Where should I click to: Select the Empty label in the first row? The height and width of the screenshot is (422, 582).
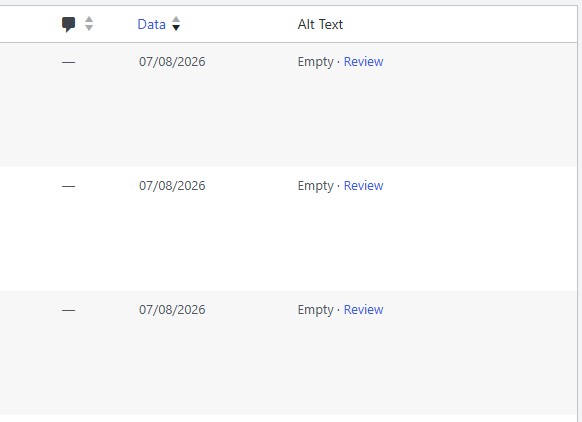[315, 62]
